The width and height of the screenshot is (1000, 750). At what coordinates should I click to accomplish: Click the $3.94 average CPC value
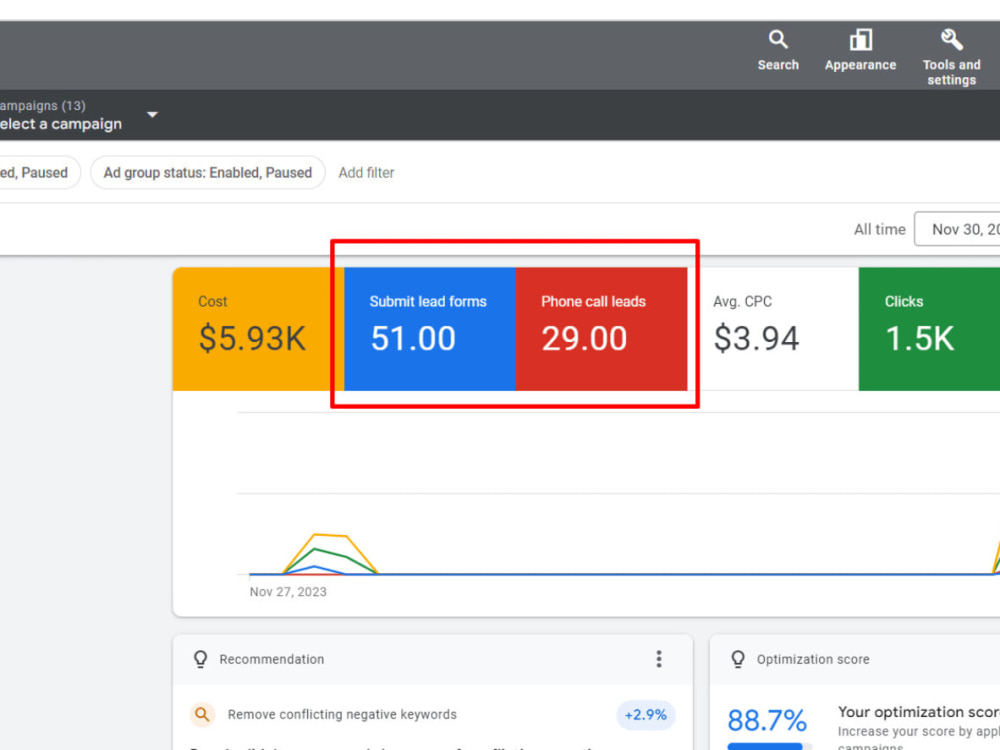[x=756, y=338]
